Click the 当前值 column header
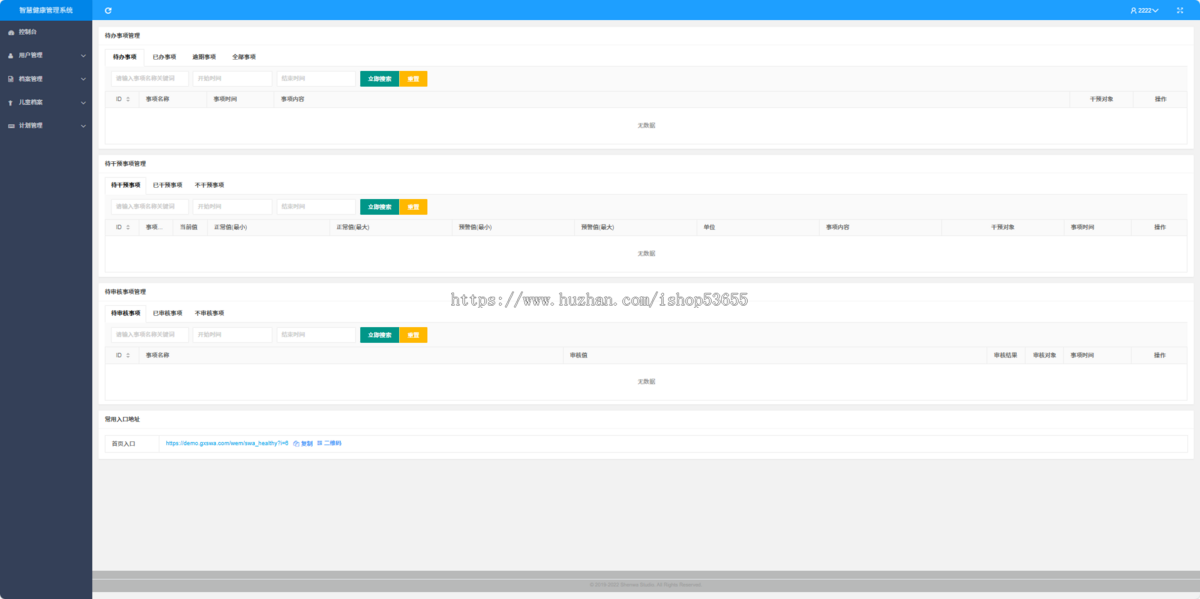Viewport: 1200px width, 599px height. click(x=188, y=228)
